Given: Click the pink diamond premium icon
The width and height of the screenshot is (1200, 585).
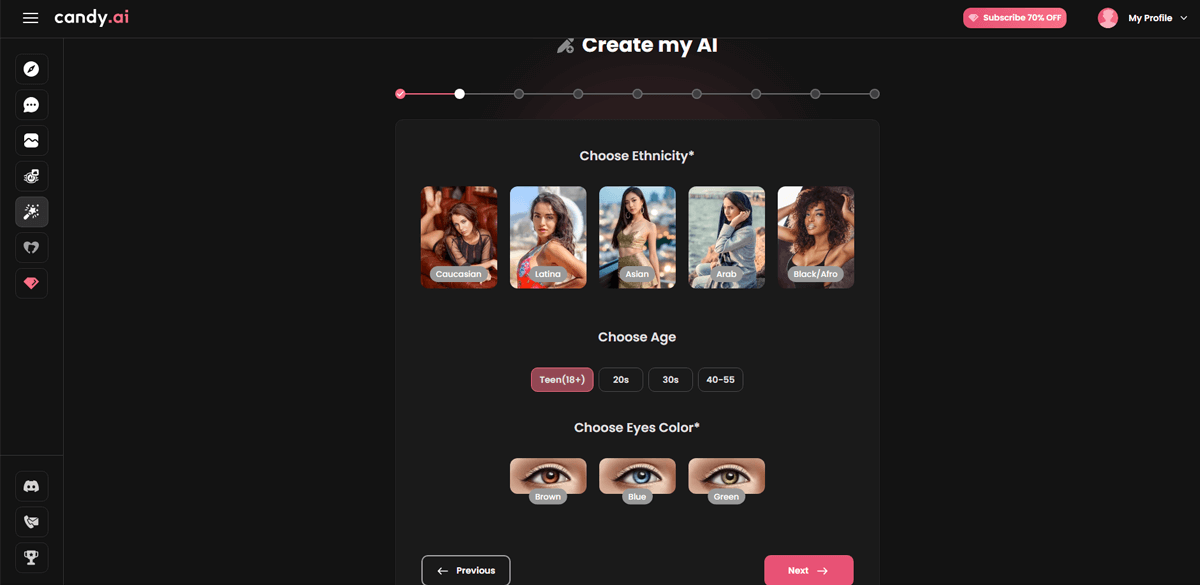Looking at the screenshot, I should coord(31,284).
